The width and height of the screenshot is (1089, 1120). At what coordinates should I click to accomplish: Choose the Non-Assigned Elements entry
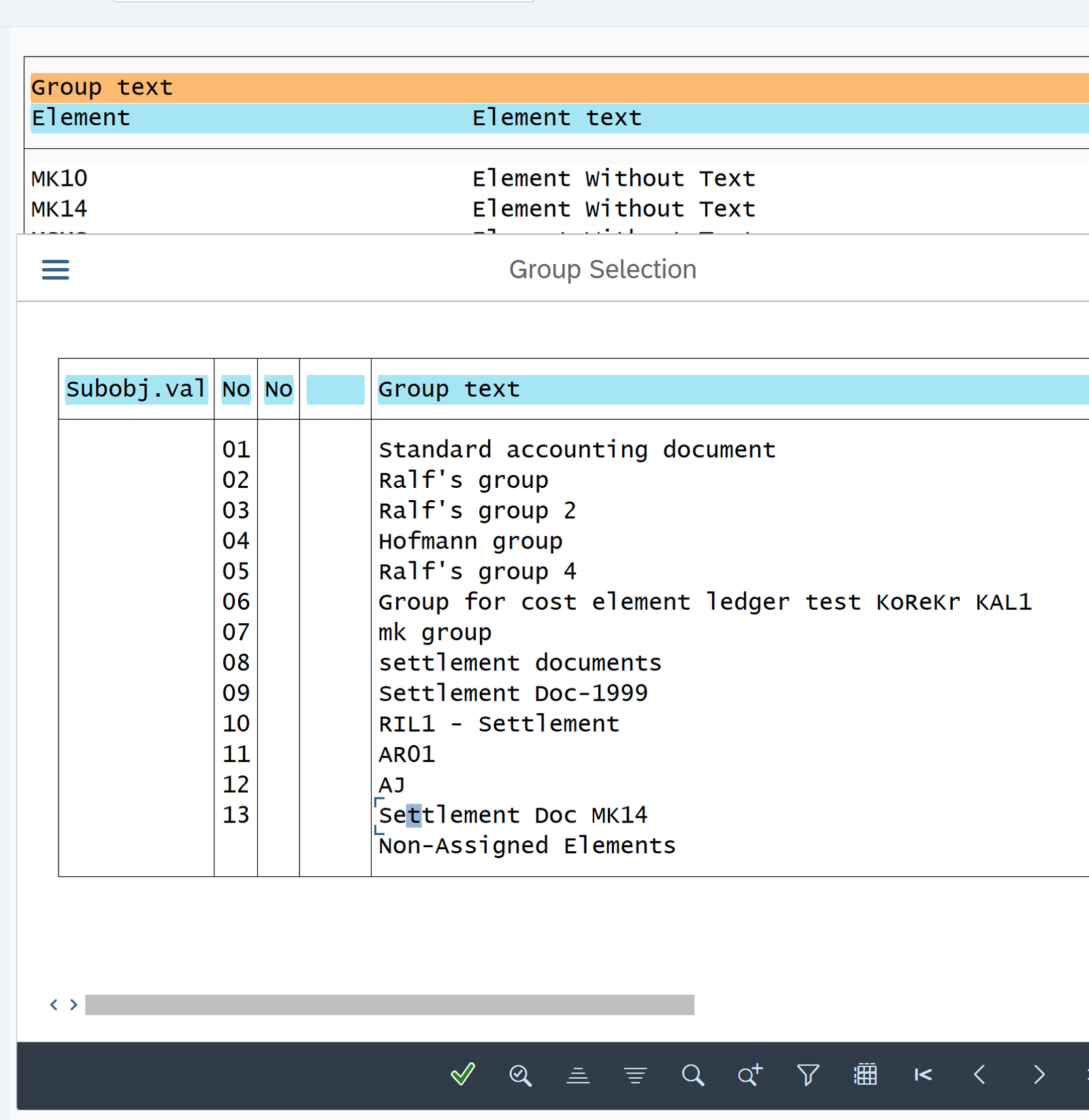click(x=527, y=845)
